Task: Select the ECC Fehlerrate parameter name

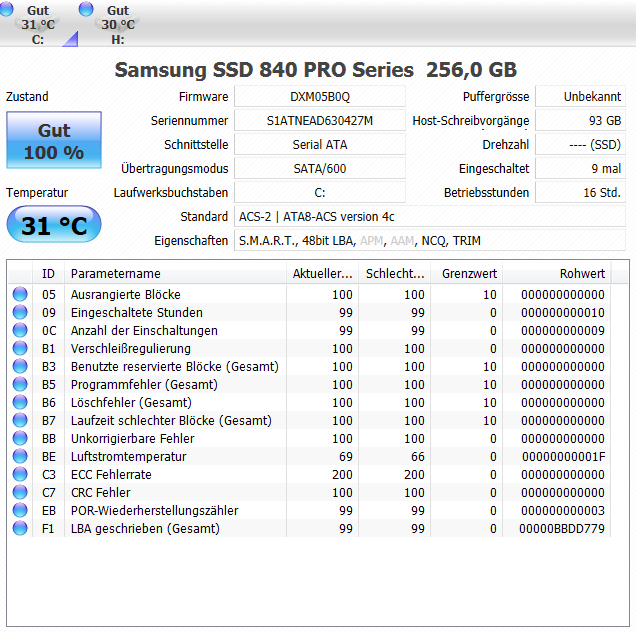Action: (x=111, y=474)
